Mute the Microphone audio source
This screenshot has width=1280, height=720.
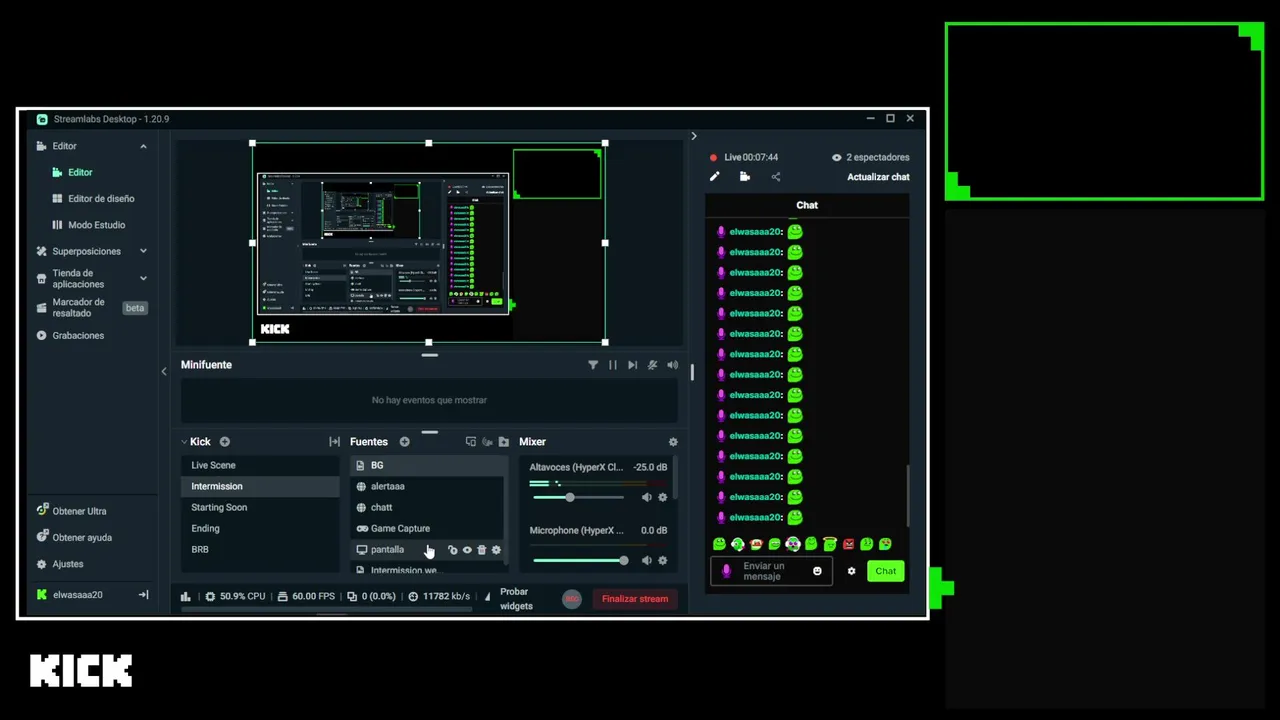(x=646, y=560)
